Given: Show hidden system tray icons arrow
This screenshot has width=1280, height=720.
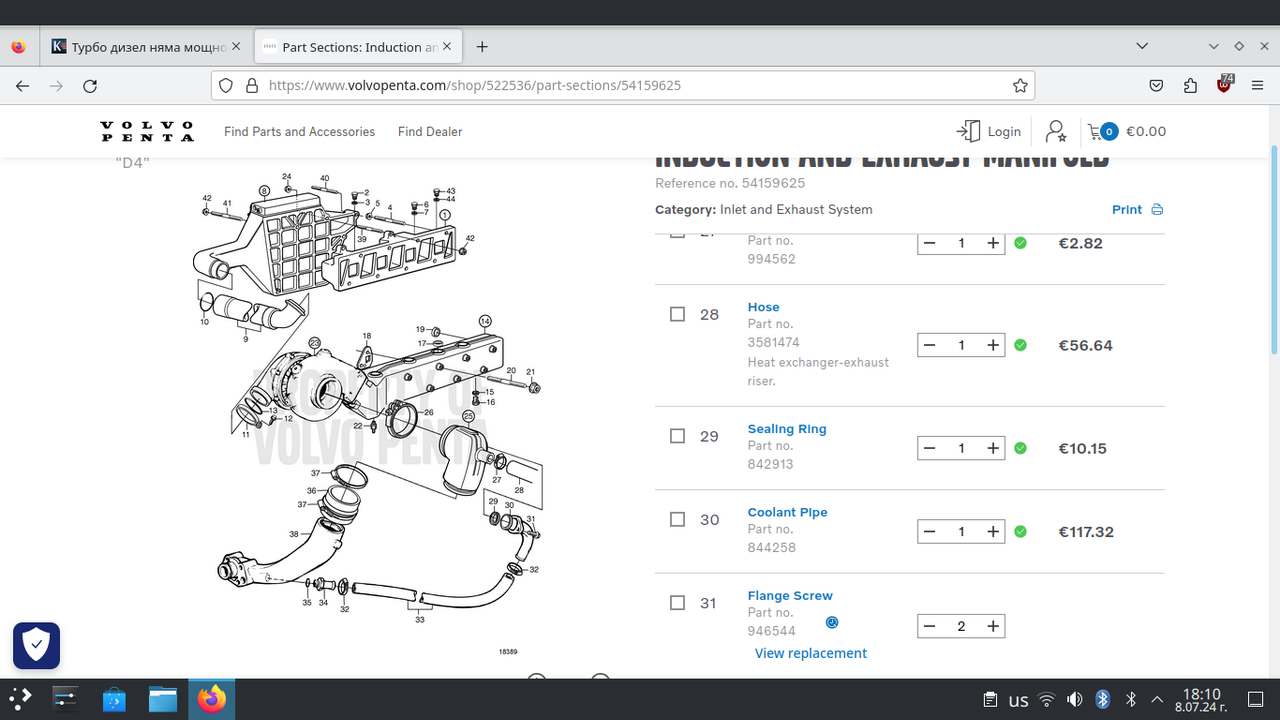Looking at the screenshot, I should [1158, 699].
